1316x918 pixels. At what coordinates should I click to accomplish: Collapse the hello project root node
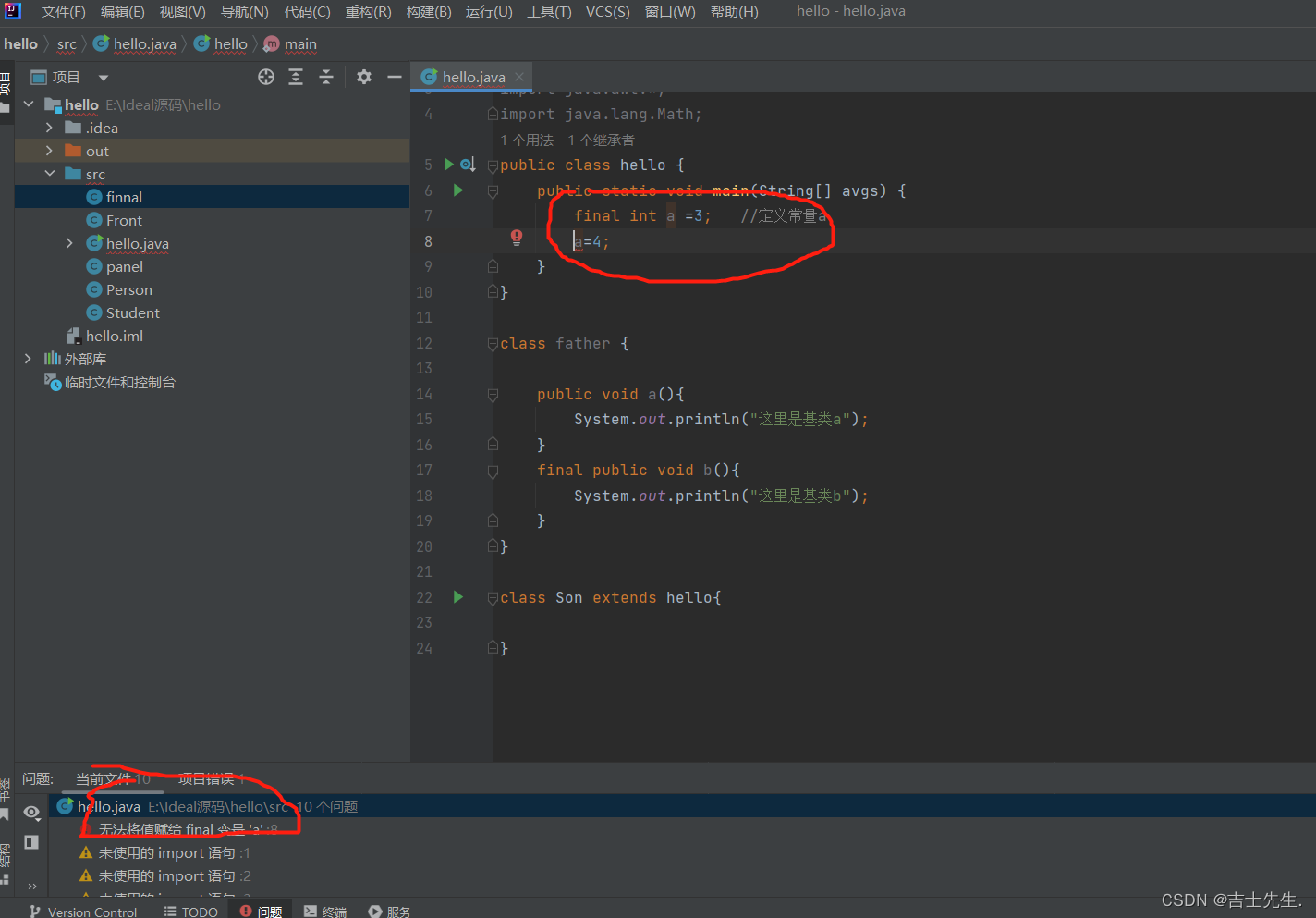[x=29, y=104]
